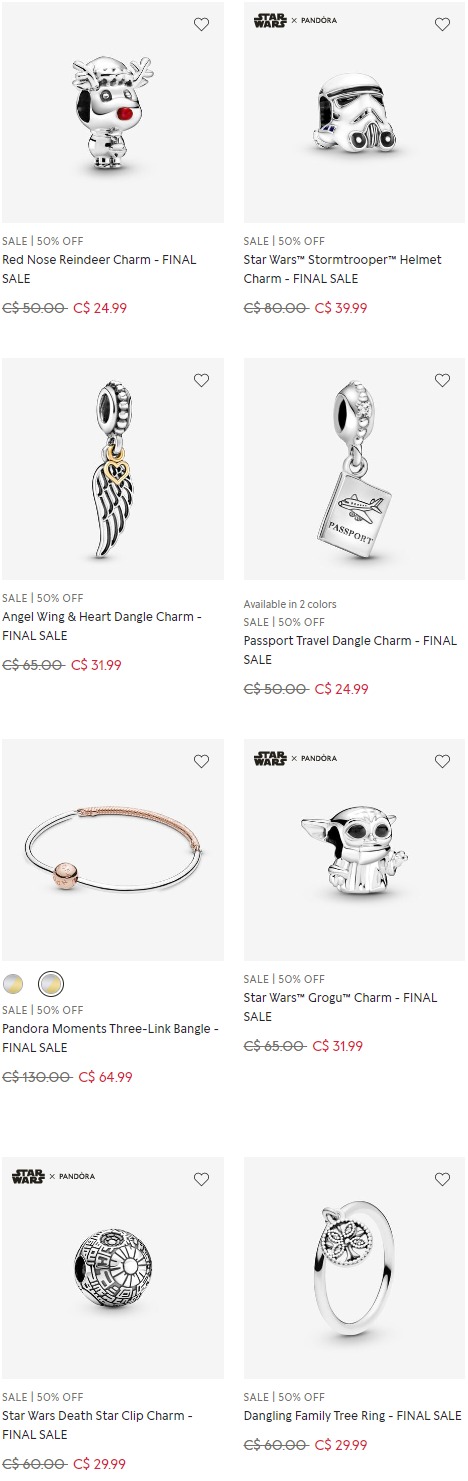Viewport: 468px width, 1481px height.
Task: Open the Death Star charm image
Action: point(113,1268)
